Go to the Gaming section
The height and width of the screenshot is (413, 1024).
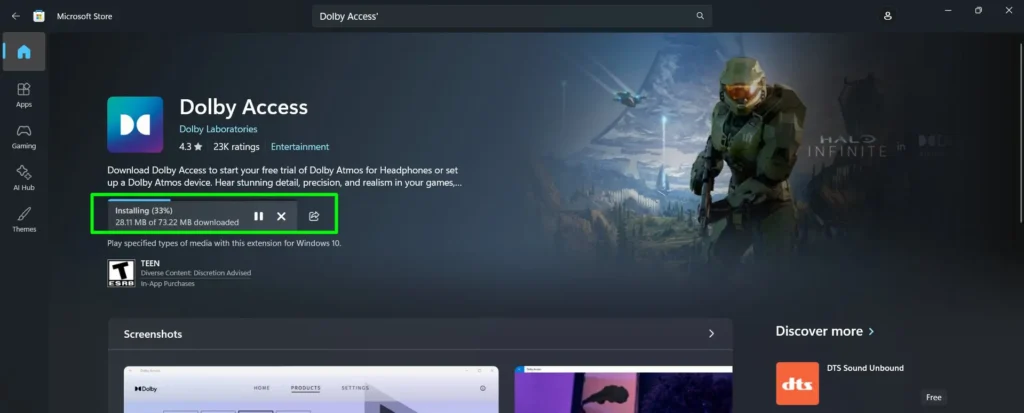(x=24, y=137)
